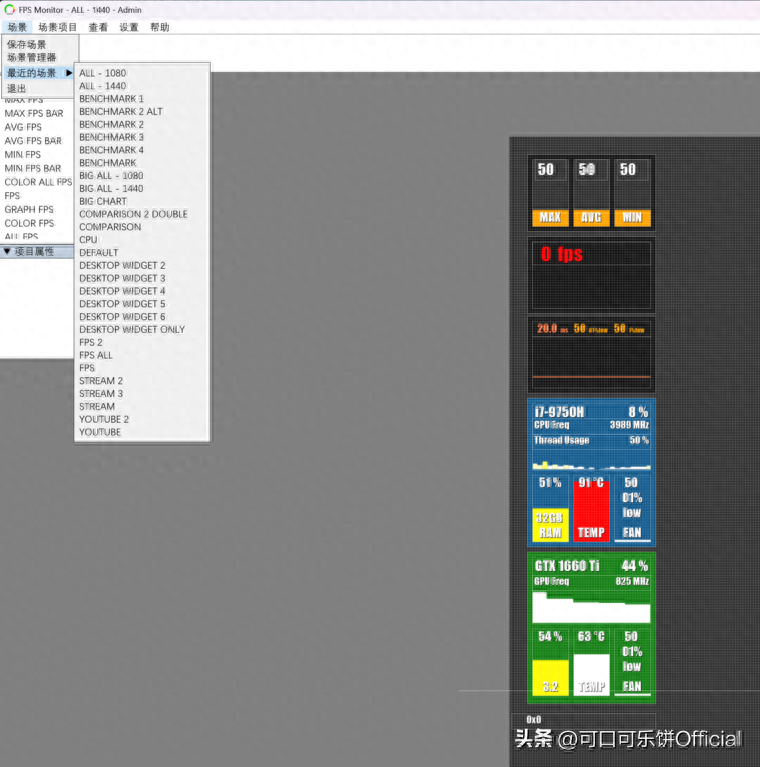Click the FPS Monitor app icon in title bar

[9, 10]
